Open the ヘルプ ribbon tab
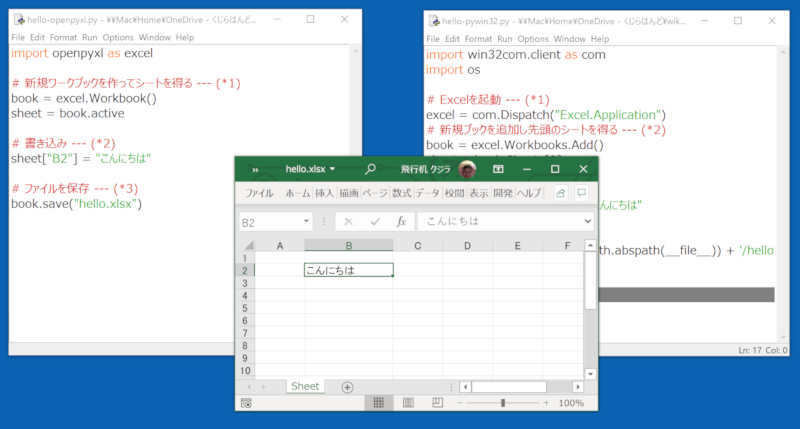This screenshot has width=800, height=429. [x=529, y=193]
